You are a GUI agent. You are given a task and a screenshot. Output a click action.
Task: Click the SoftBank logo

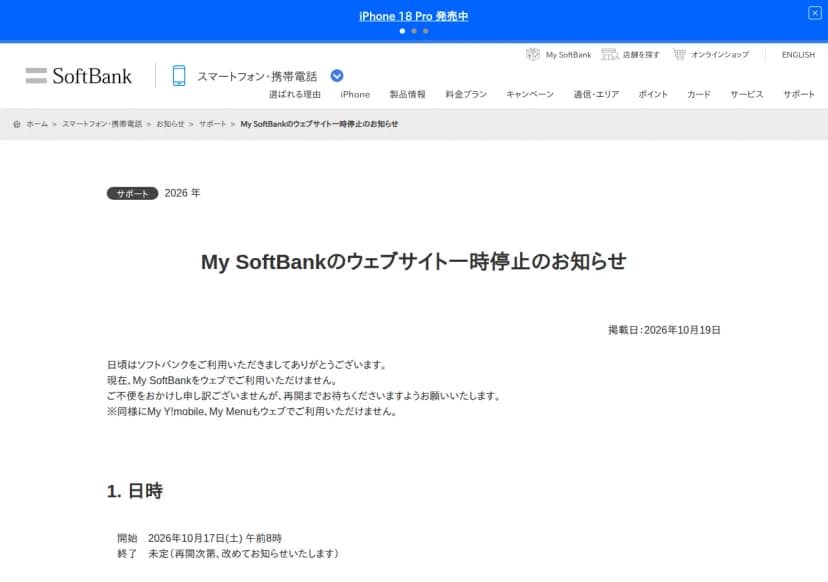(x=79, y=76)
